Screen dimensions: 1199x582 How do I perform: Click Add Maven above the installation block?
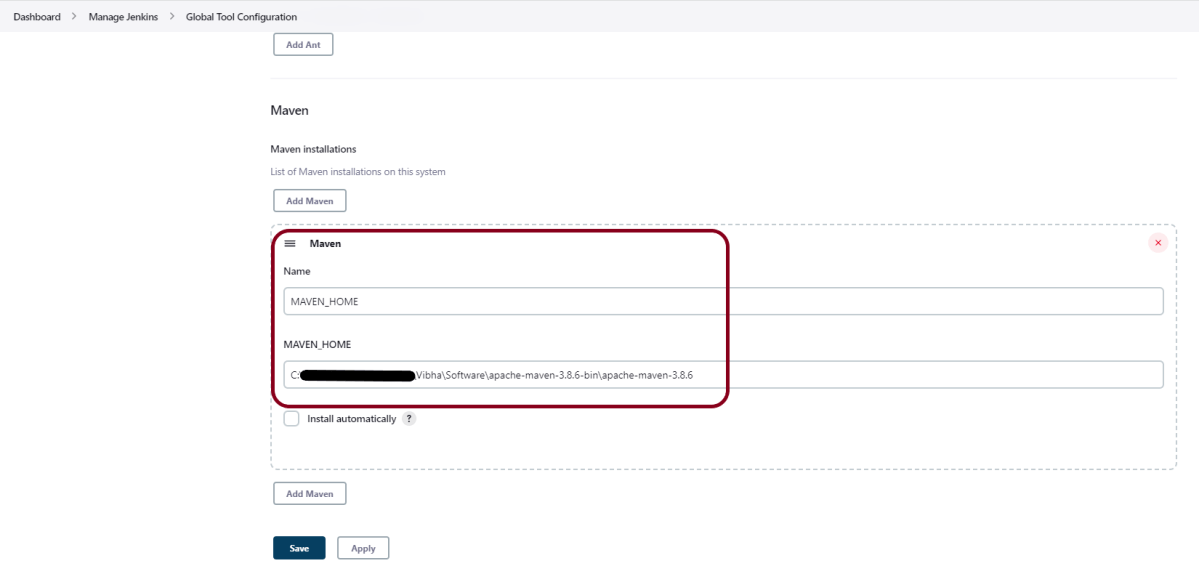tap(310, 201)
